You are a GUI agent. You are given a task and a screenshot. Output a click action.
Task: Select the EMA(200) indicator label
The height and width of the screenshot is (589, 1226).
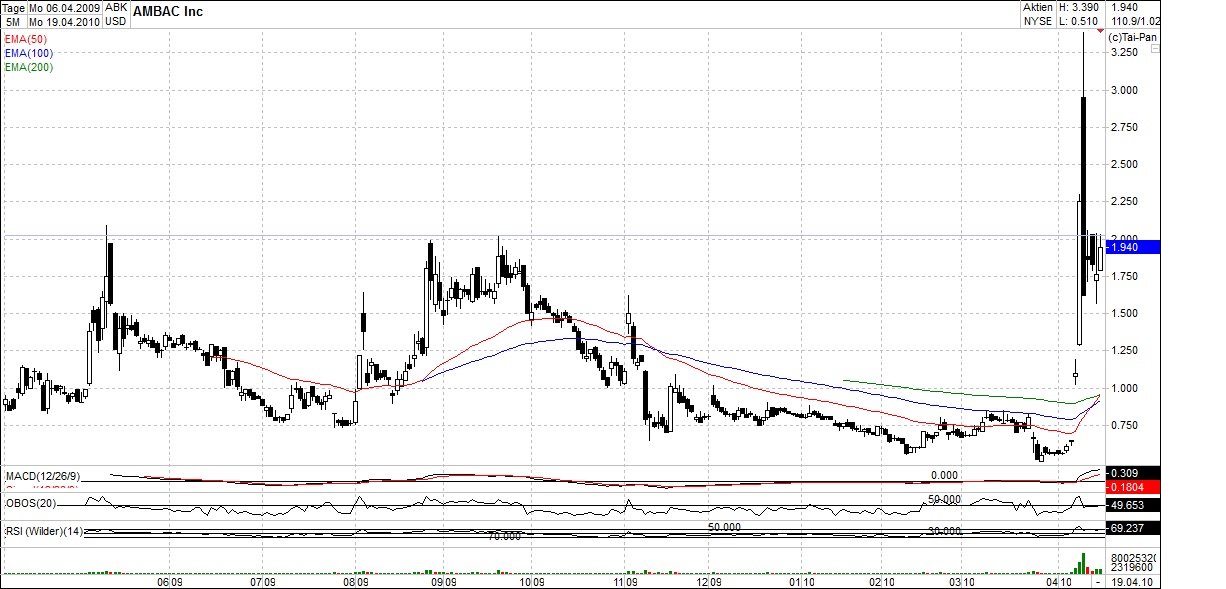tap(29, 67)
